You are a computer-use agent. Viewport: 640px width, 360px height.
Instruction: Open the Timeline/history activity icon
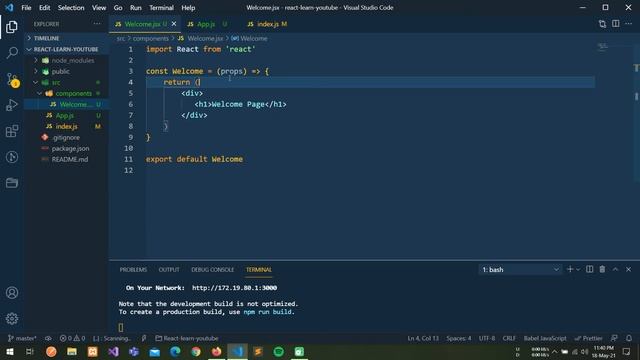point(12,157)
